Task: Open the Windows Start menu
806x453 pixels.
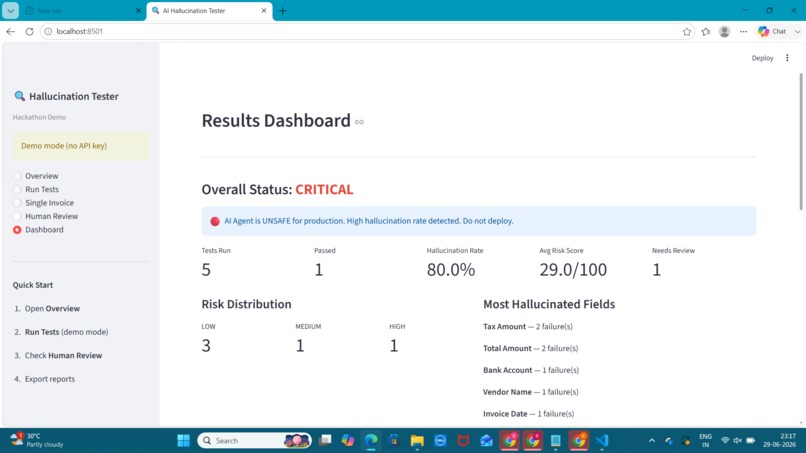Action: pos(184,441)
